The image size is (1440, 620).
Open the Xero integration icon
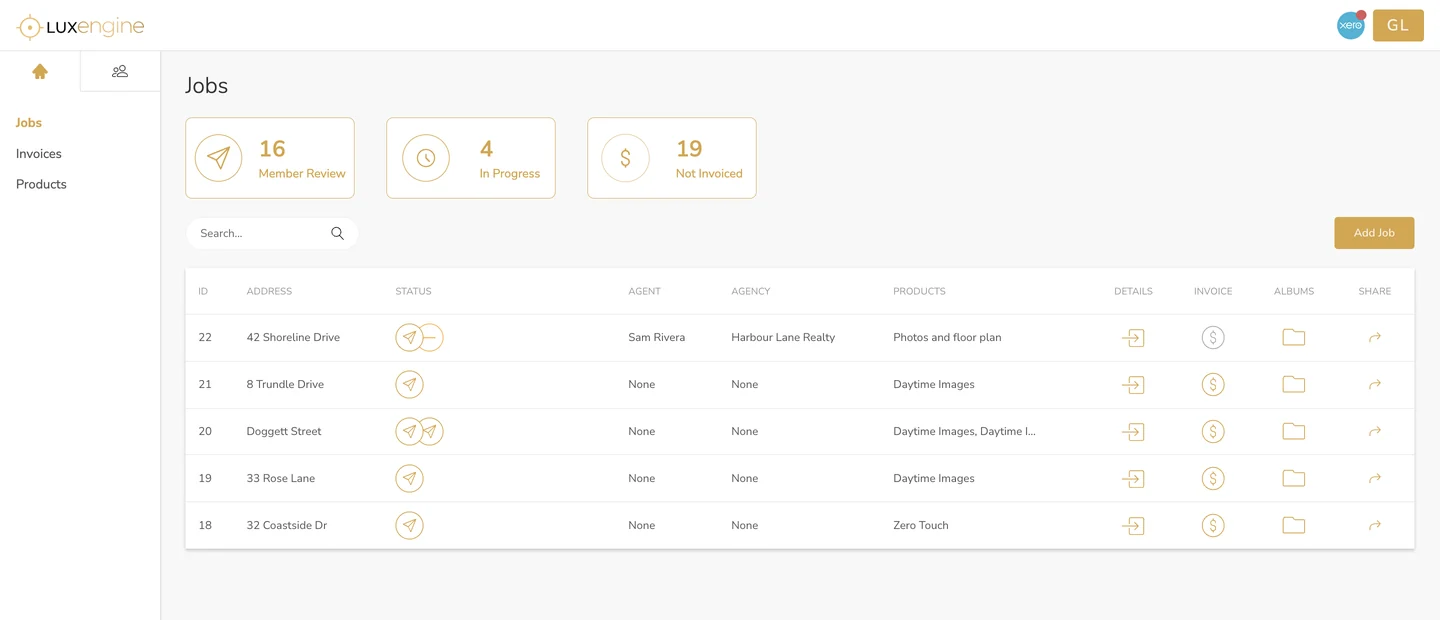[x=1351, y=26]
